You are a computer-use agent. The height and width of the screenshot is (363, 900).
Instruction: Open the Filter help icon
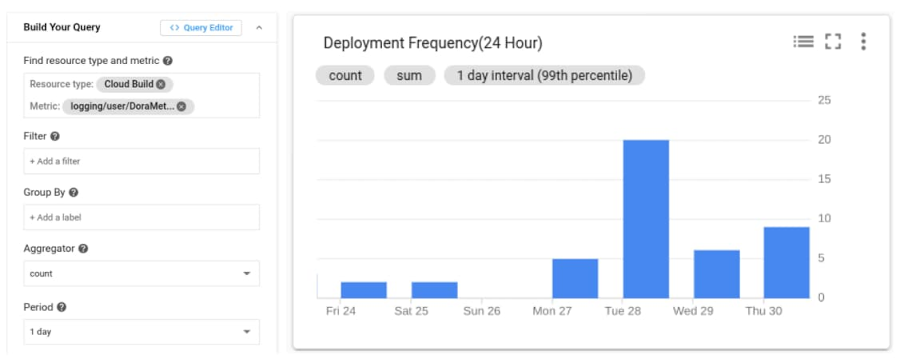(x=55, y=136)
